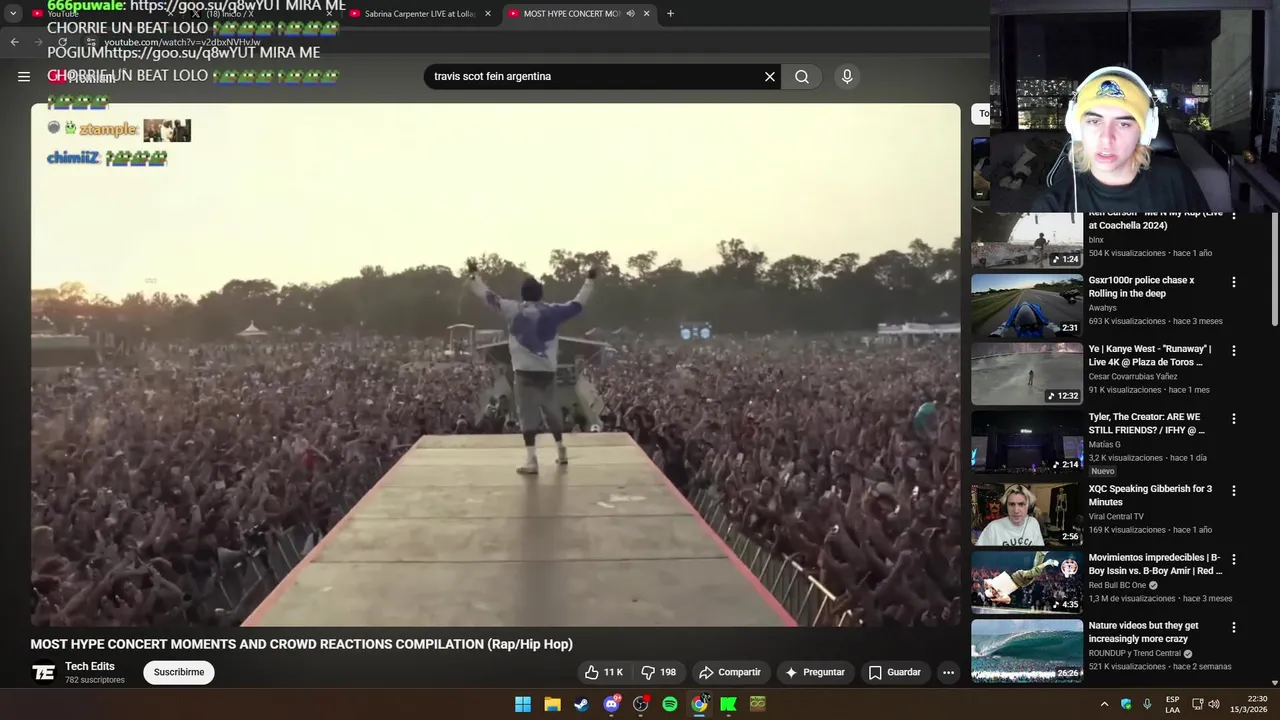This screenshot has width=1280, height=720.
Task: Go back in browser history
Action: tap(14, 42)
